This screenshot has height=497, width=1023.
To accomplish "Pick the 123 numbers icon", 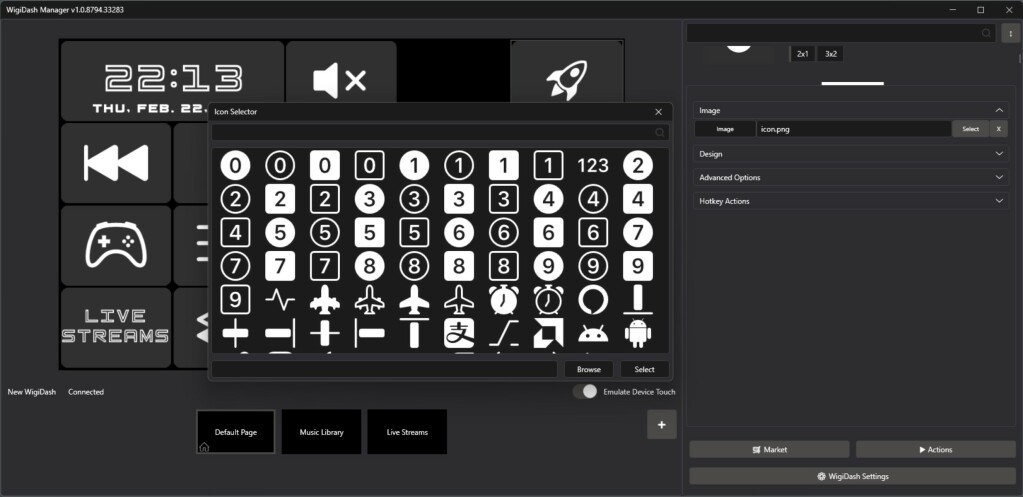I will coord(593,165).
